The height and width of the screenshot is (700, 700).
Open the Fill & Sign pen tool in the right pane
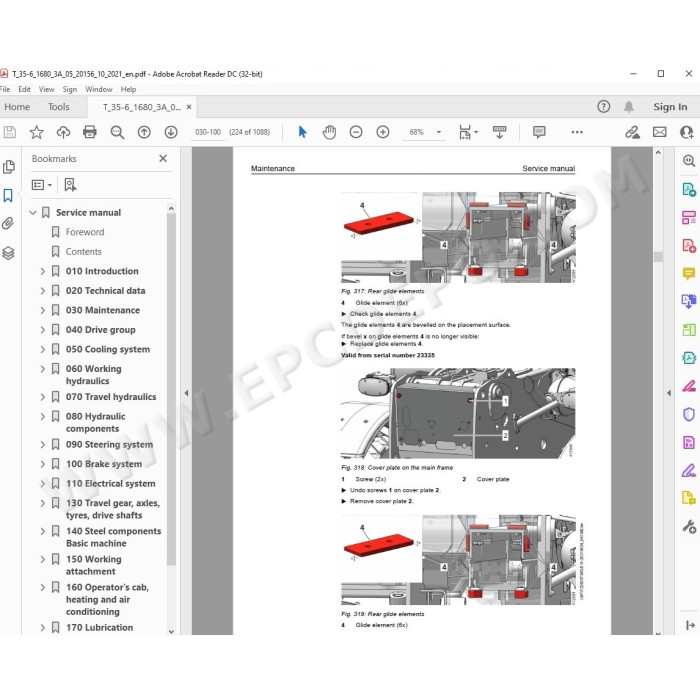click(x=689, y=470)
